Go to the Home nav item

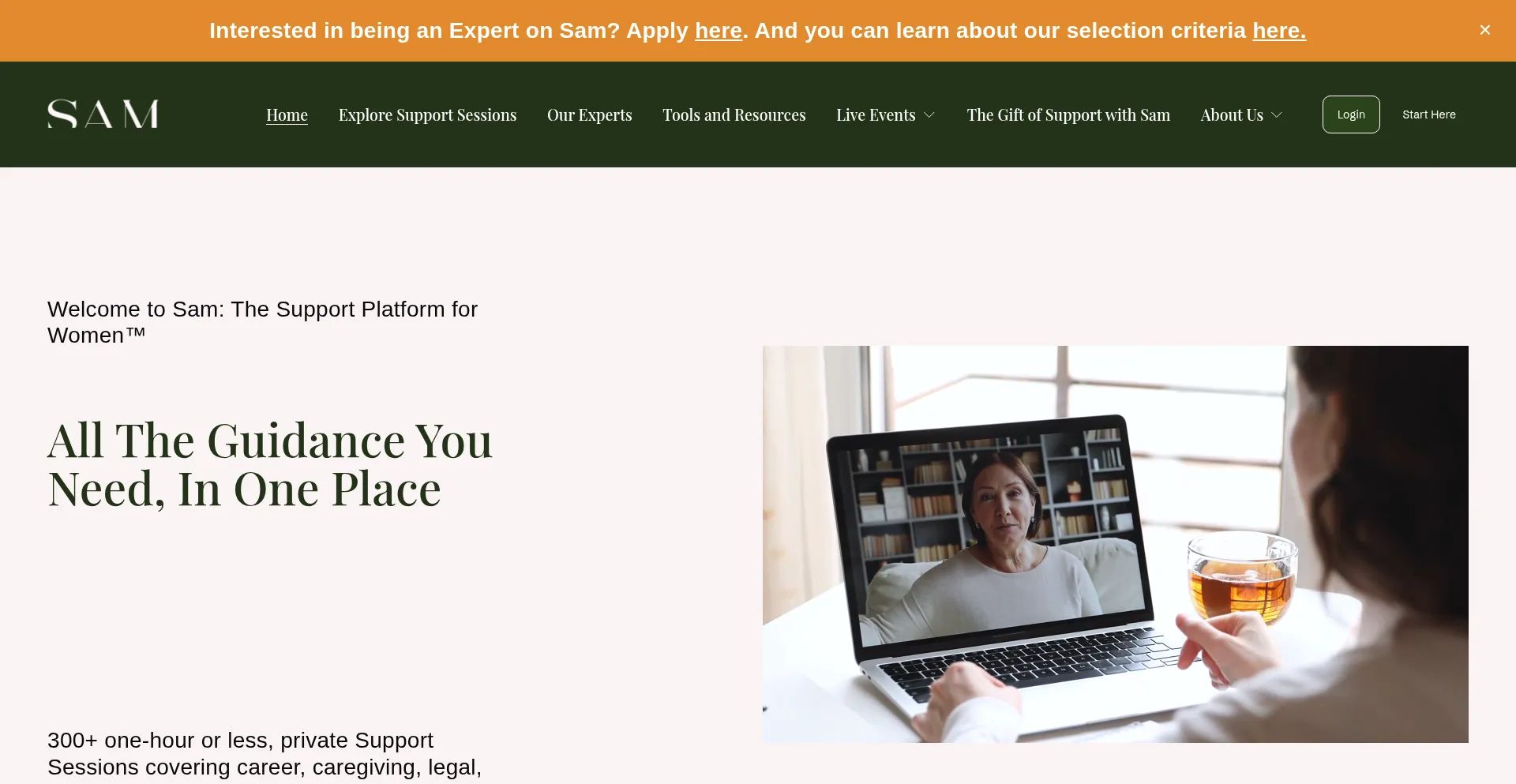click(287, 115)
